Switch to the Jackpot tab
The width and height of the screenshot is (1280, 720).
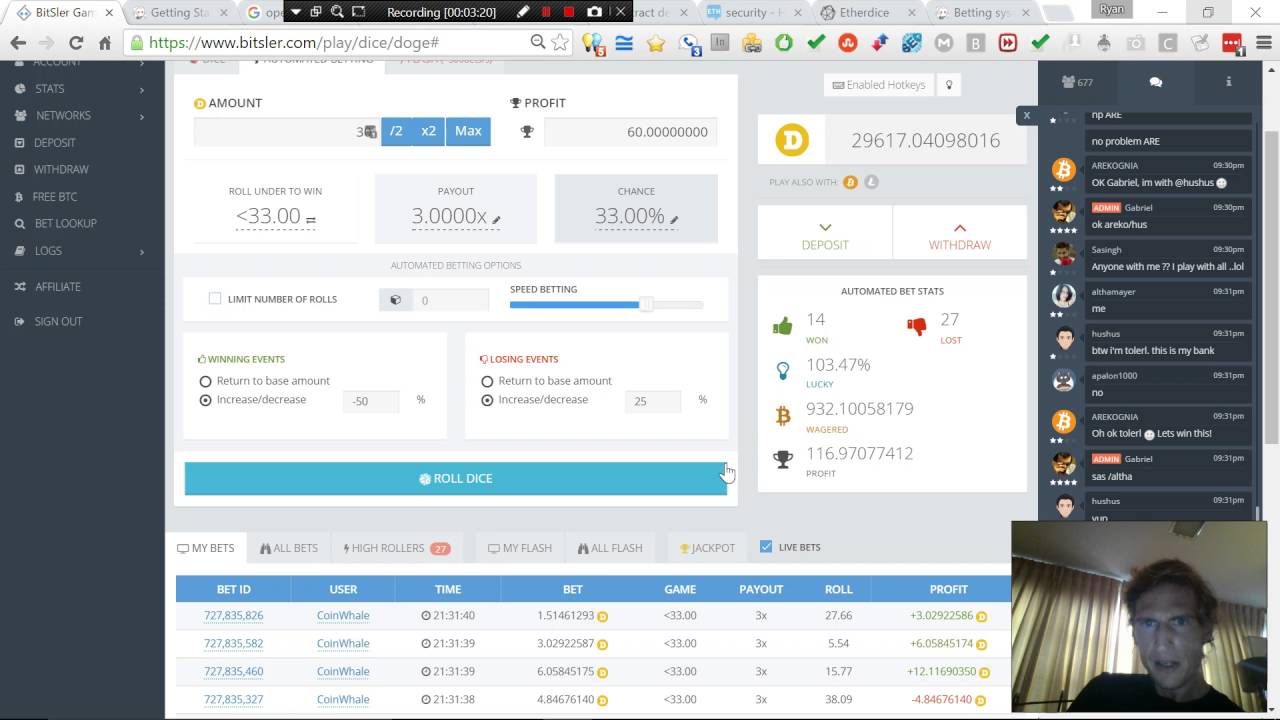(x=707, y=548)
